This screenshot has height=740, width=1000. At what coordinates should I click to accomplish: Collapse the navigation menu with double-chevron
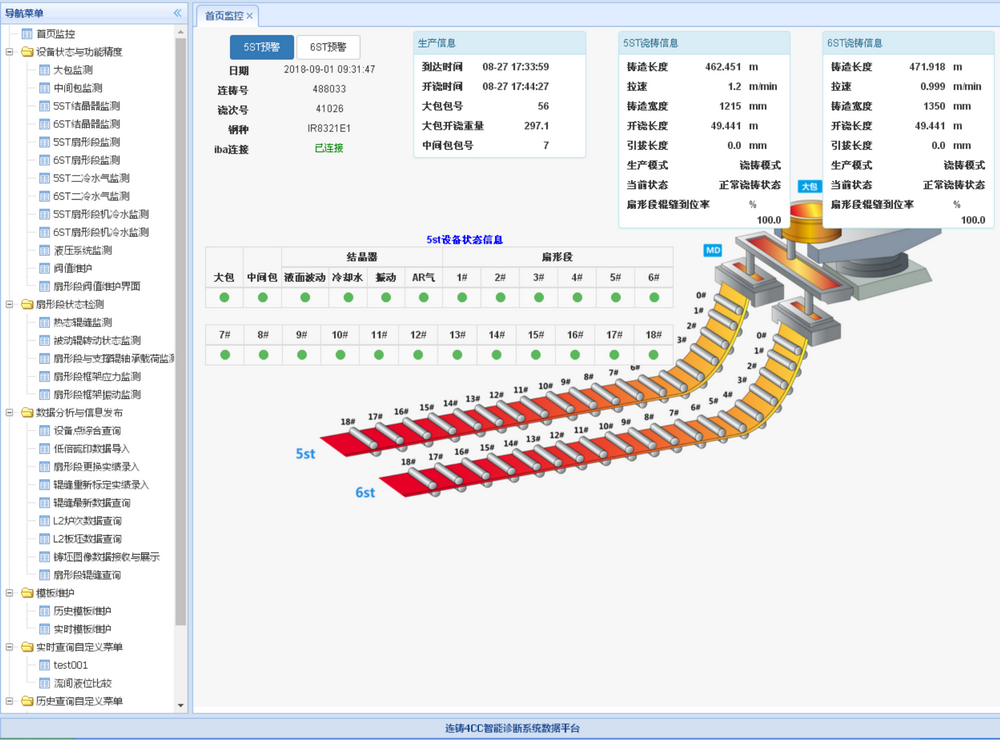177,13
